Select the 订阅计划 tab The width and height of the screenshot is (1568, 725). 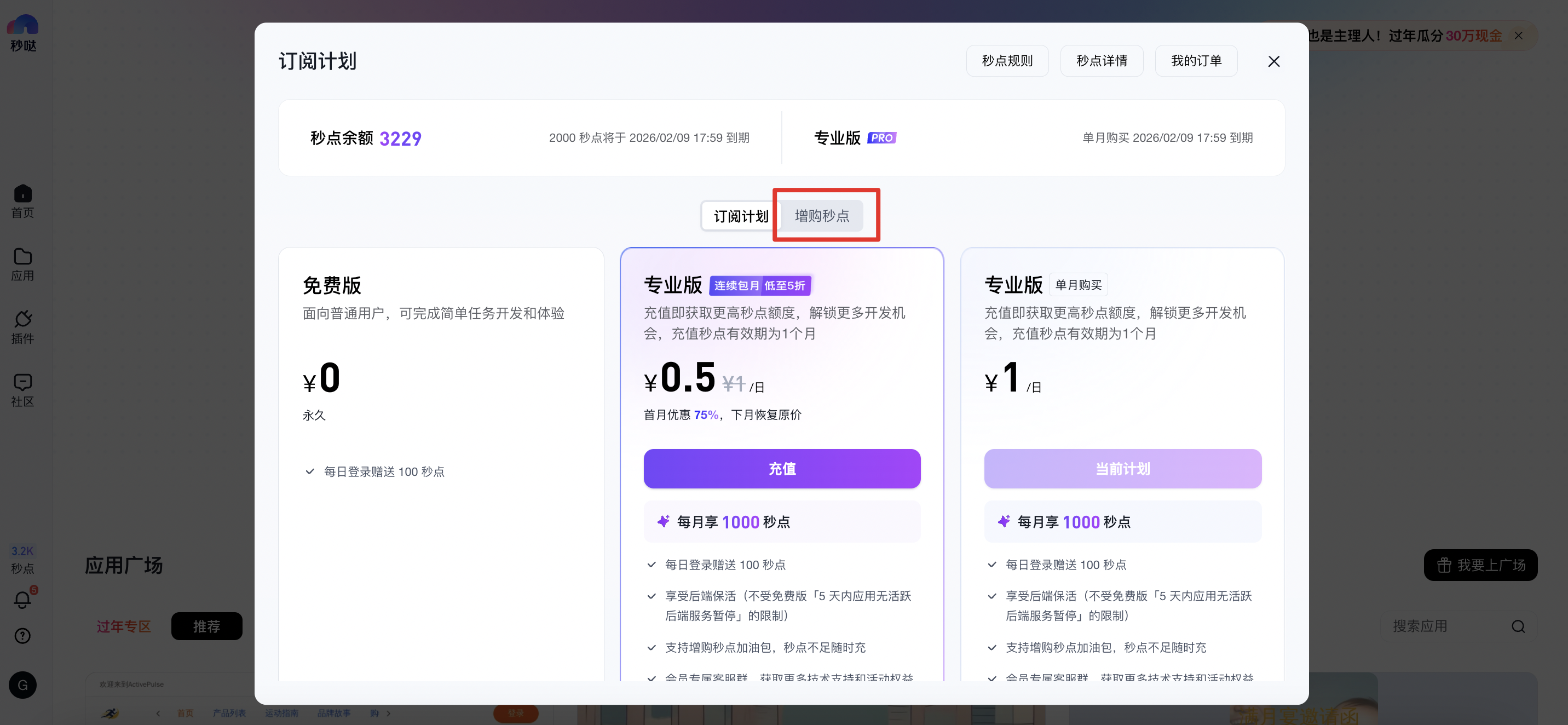pos(741,216)
